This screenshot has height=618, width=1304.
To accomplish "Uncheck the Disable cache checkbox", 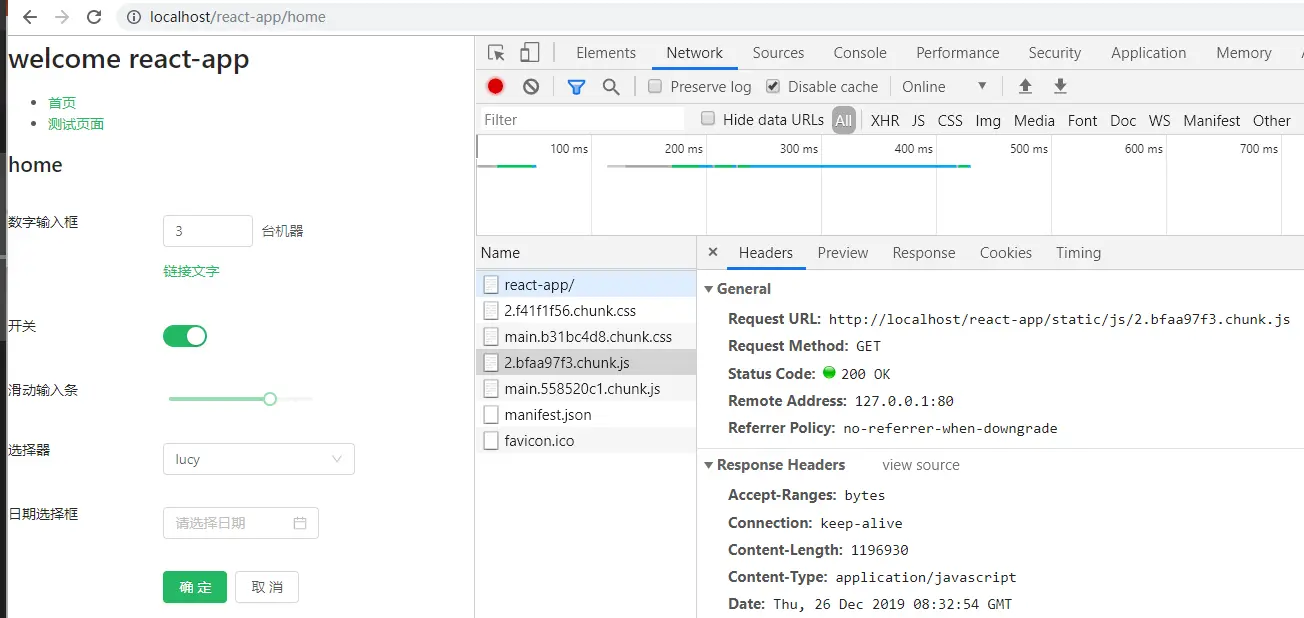I will click(772, 87).
